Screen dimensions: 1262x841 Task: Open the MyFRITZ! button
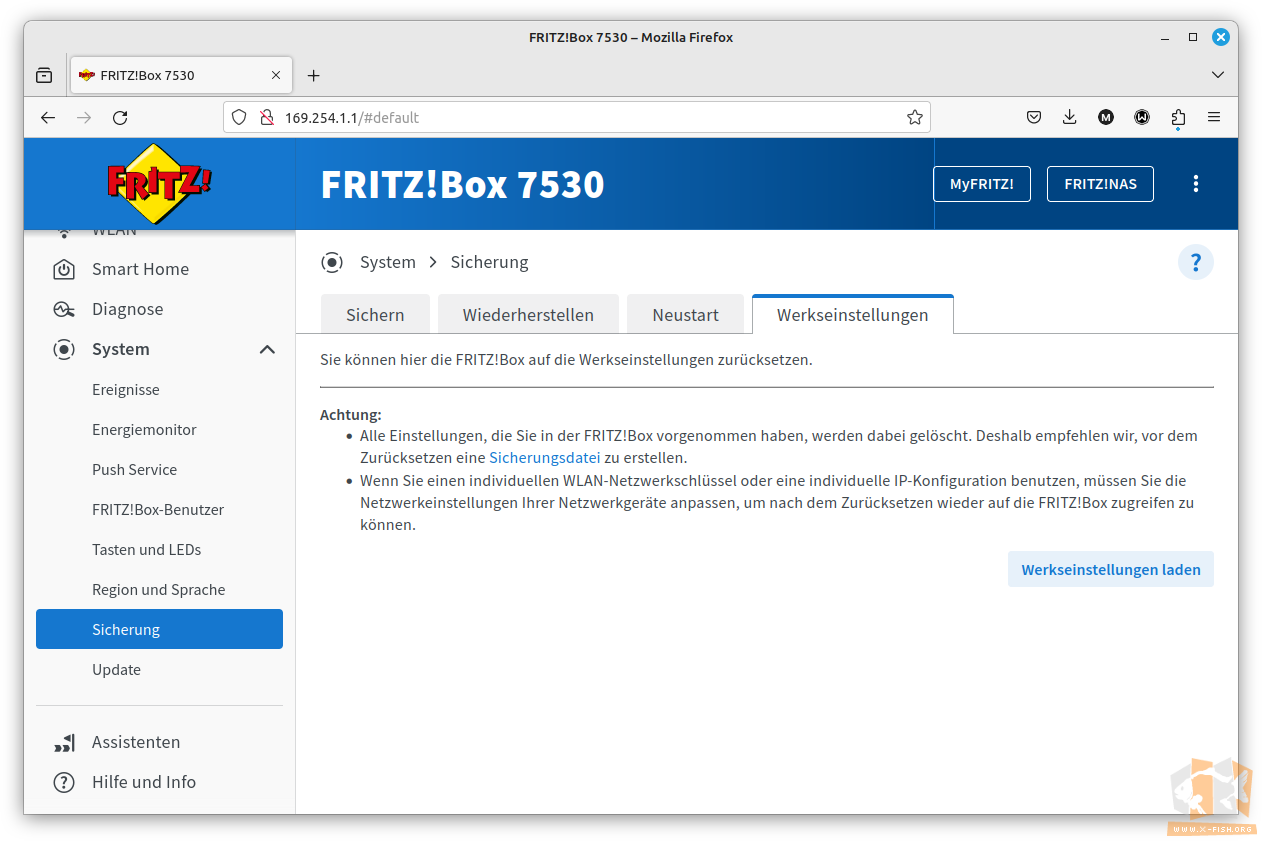(x=981, y=184)
